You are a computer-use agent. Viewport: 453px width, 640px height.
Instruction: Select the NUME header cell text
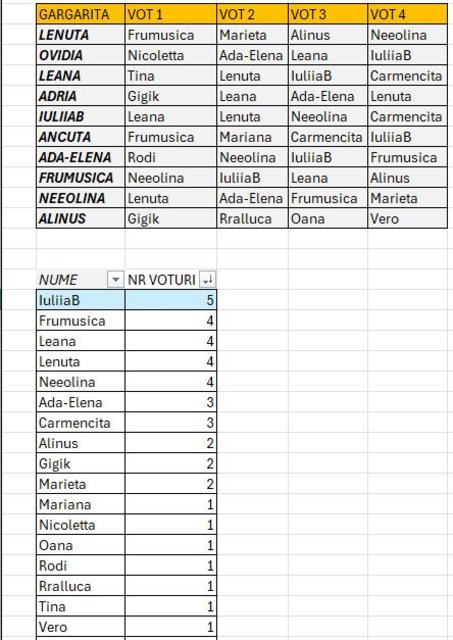coord(58,280)
